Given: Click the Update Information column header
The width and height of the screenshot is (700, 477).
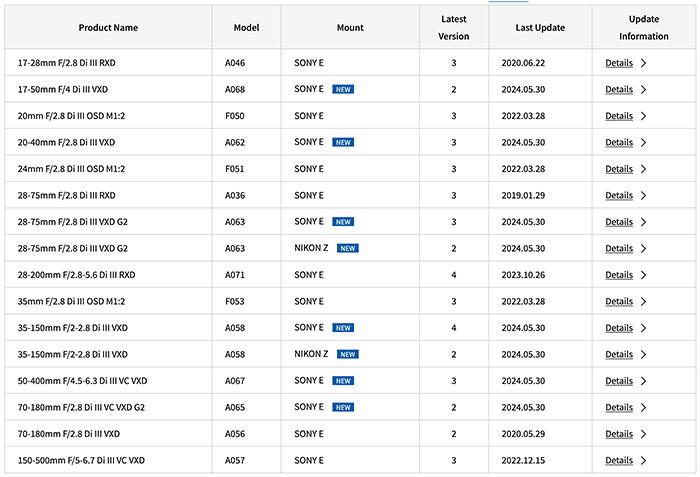Looking at the screenshot, I should tap(643, 28).
